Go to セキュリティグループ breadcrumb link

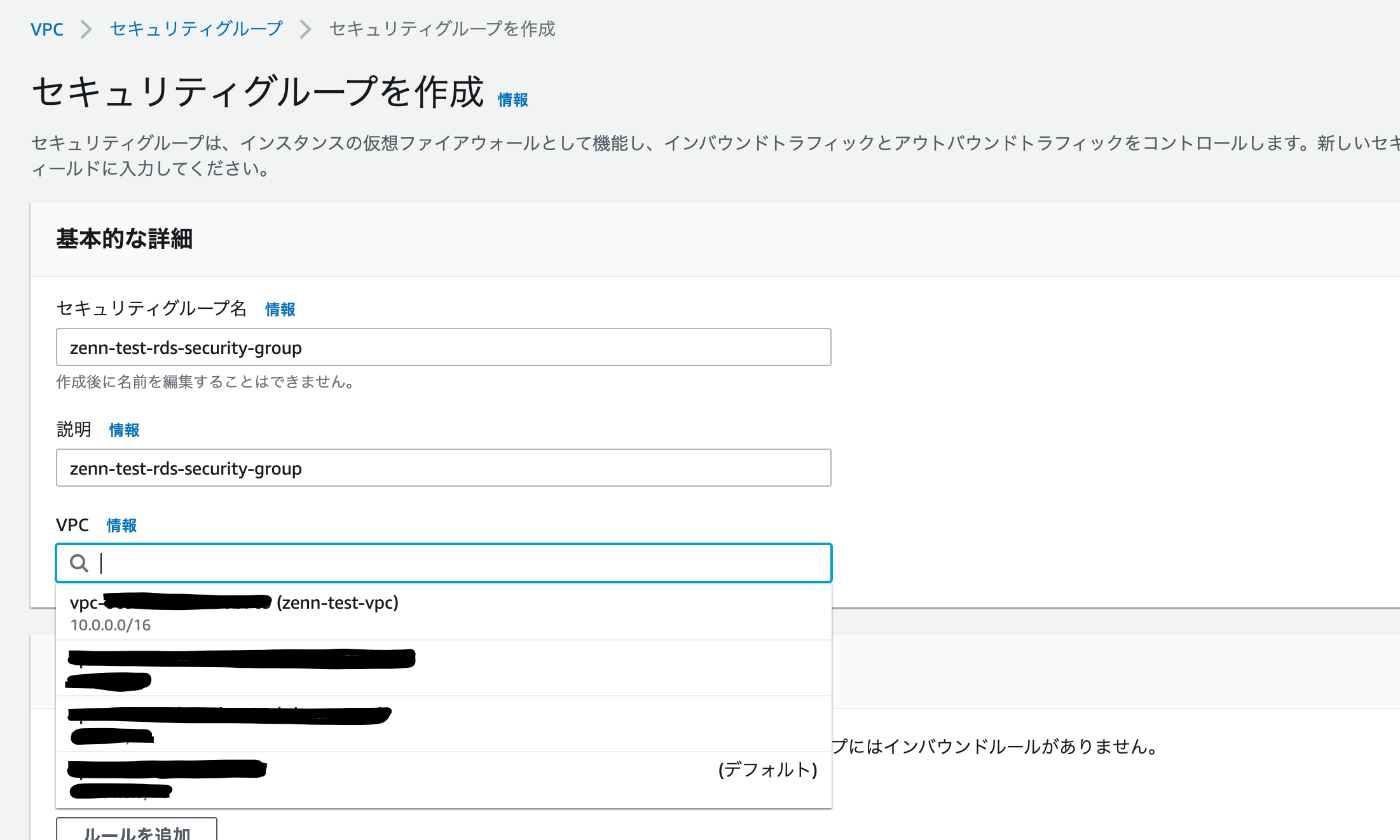point(196,29)
